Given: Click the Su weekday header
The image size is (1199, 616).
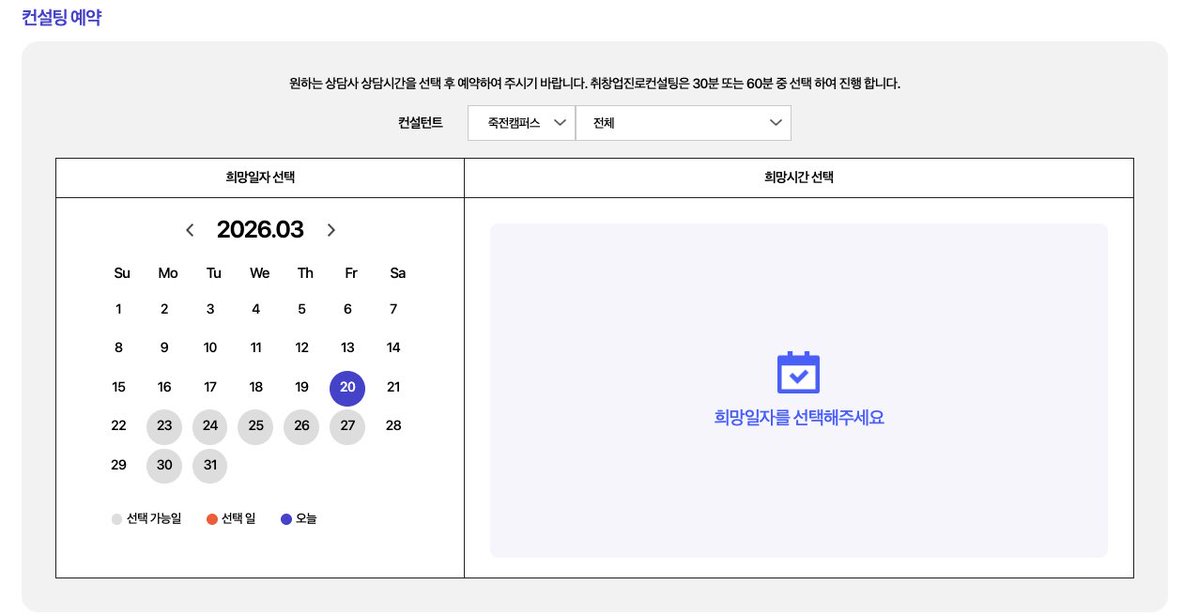Looking at the screenshot, I should (x=122, y=274).
